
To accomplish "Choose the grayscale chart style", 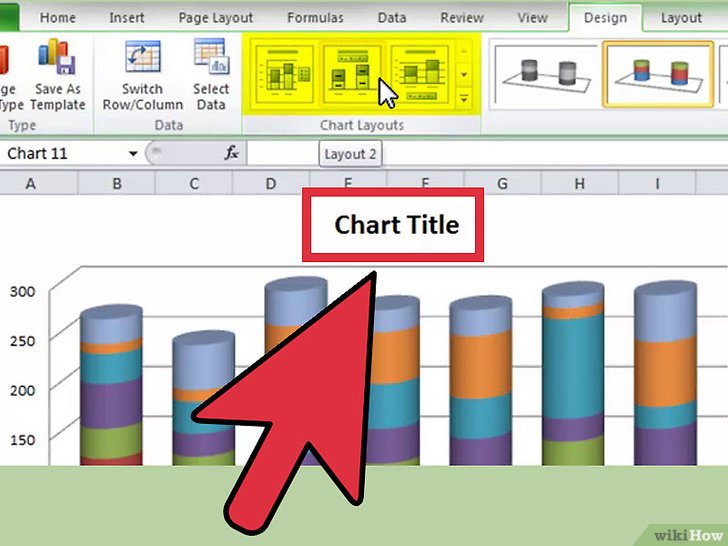I will [546, 74].
